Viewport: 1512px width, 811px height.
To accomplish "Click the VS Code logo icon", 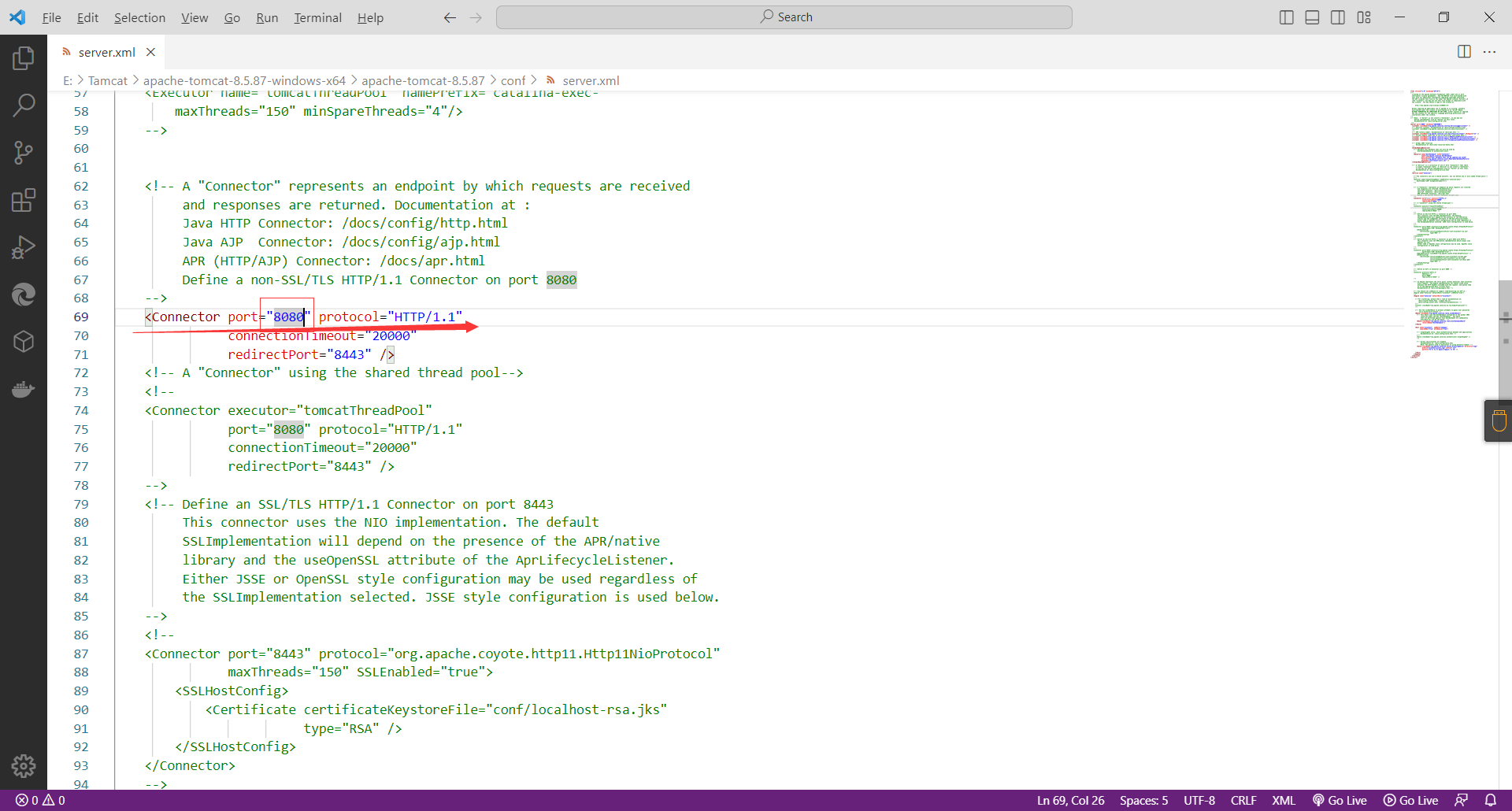I will pos(17,17).
